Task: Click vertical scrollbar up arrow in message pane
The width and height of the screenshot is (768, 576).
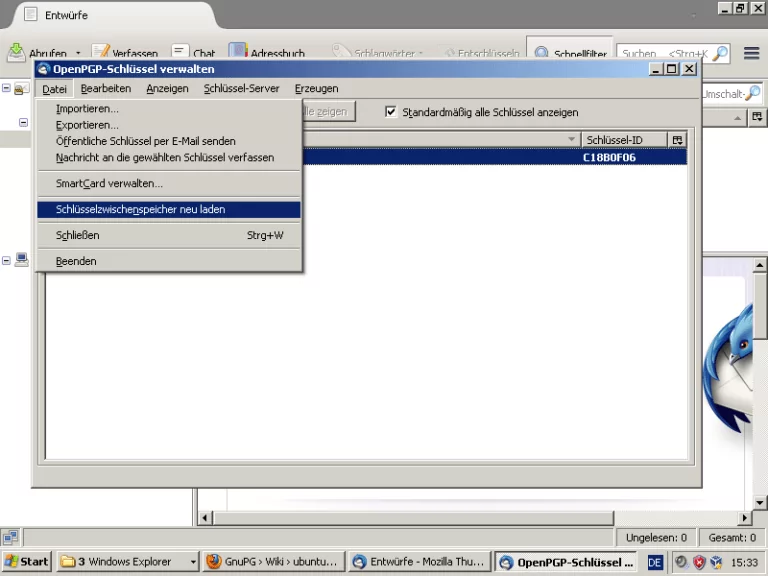Action: pos(759,265)
